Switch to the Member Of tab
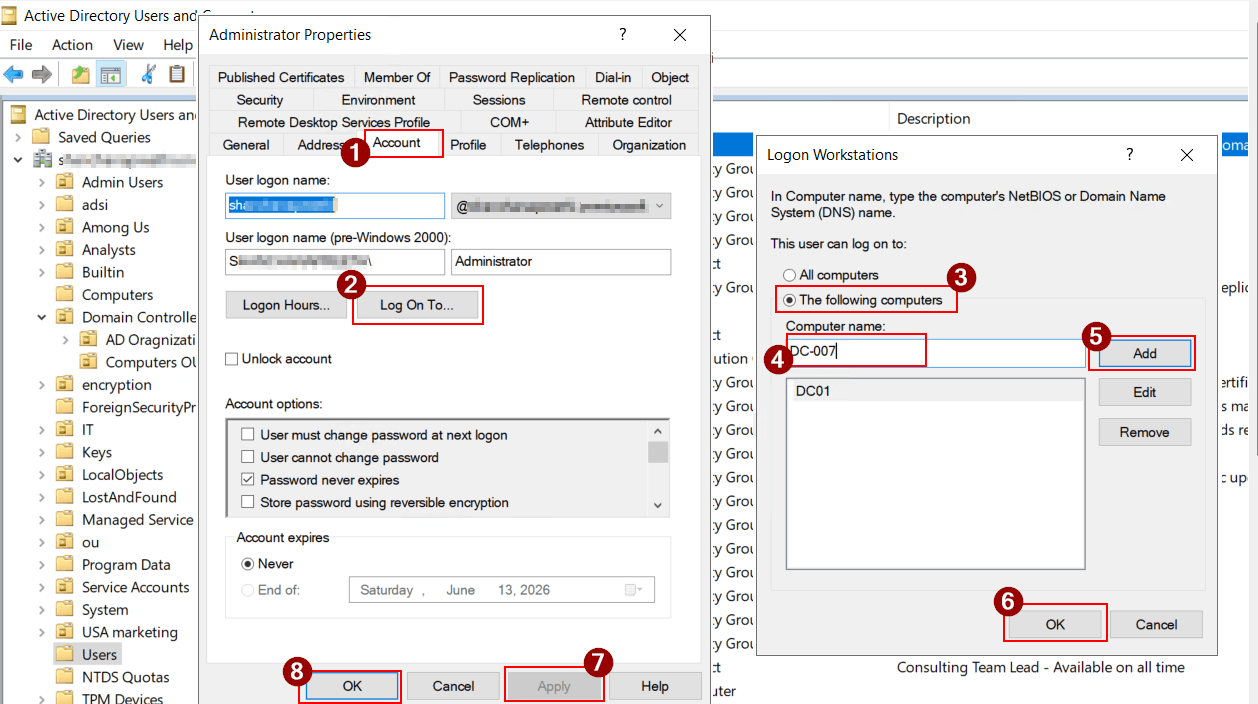The height and width of the screenshot is (704, 1258). point(397,77)
